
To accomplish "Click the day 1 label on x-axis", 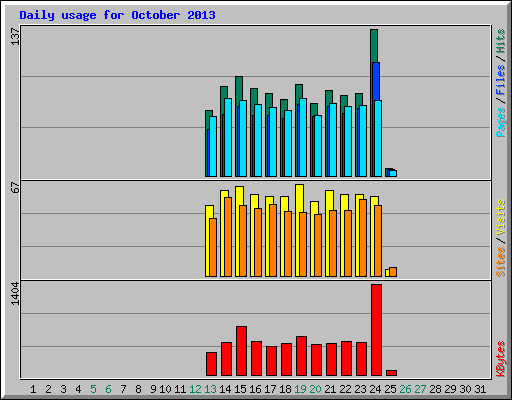I will [33, 389].
